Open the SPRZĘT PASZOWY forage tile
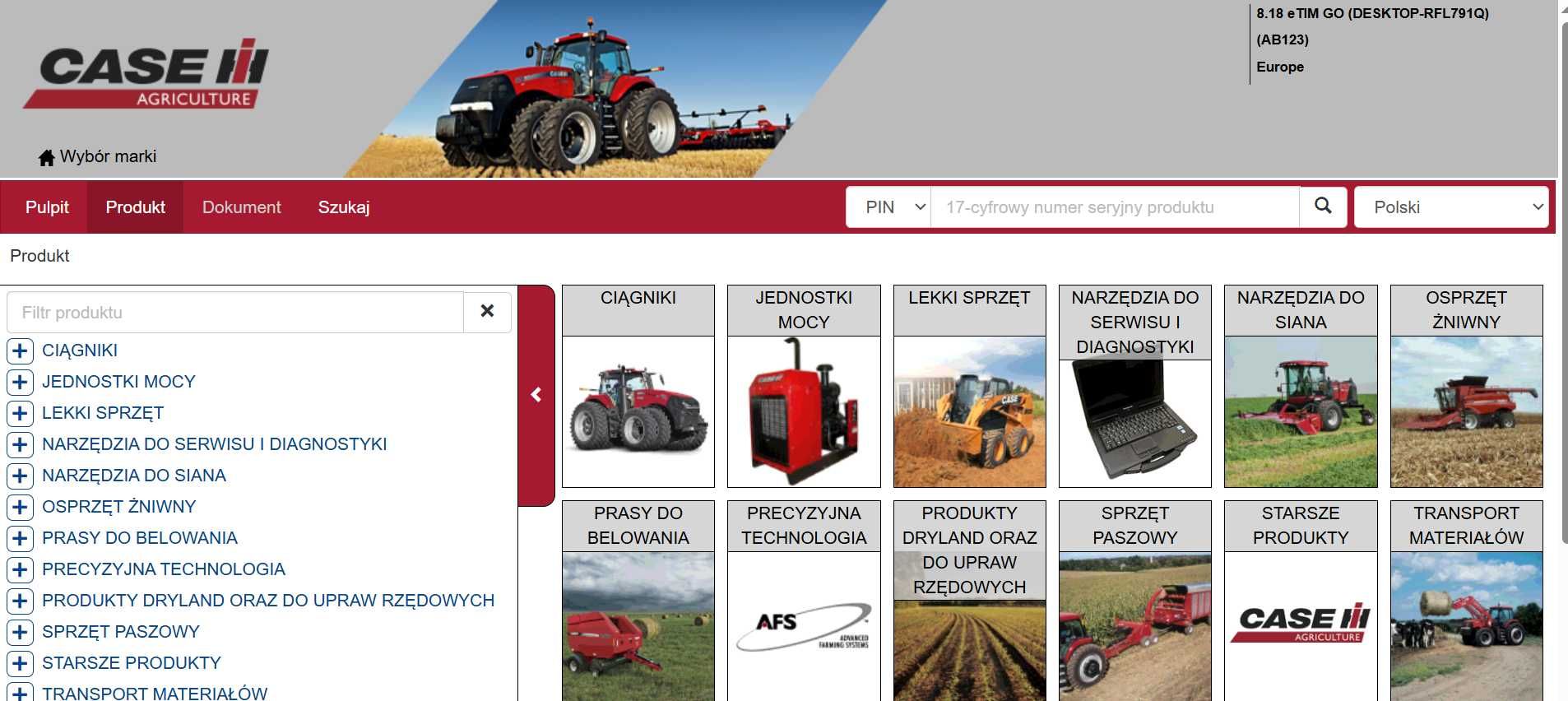 pyautogui.click(x=1135, y=601)
